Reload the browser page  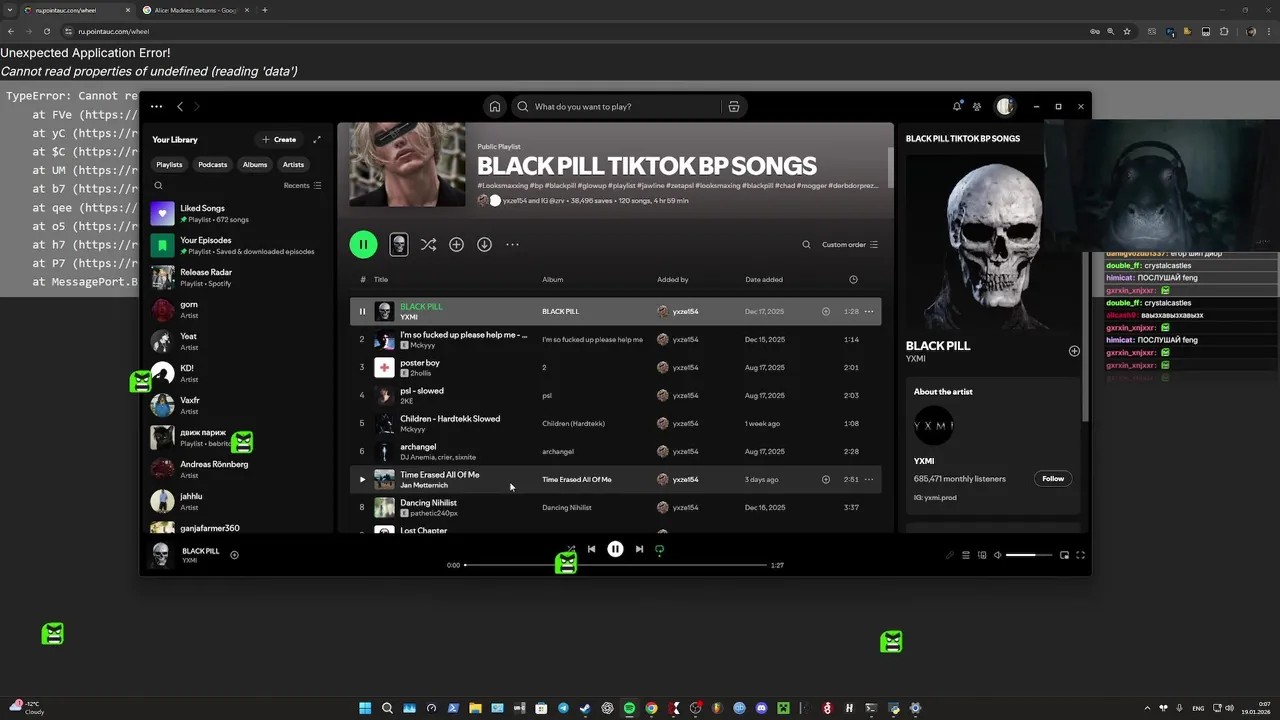(46, 31)
